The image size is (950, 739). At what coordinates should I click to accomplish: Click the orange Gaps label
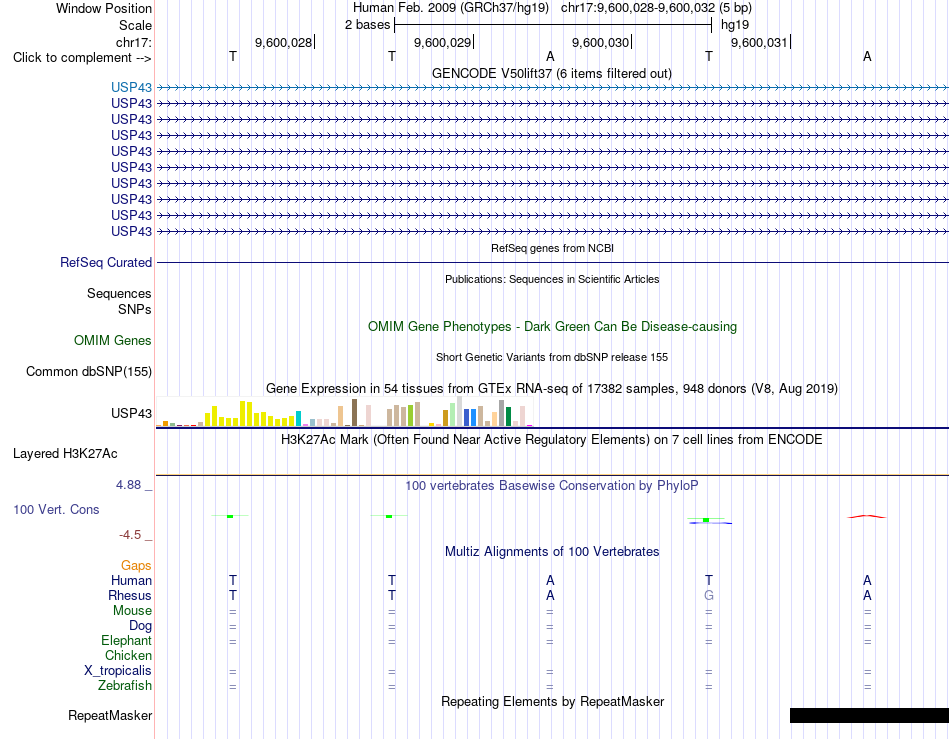pos(136,565)
